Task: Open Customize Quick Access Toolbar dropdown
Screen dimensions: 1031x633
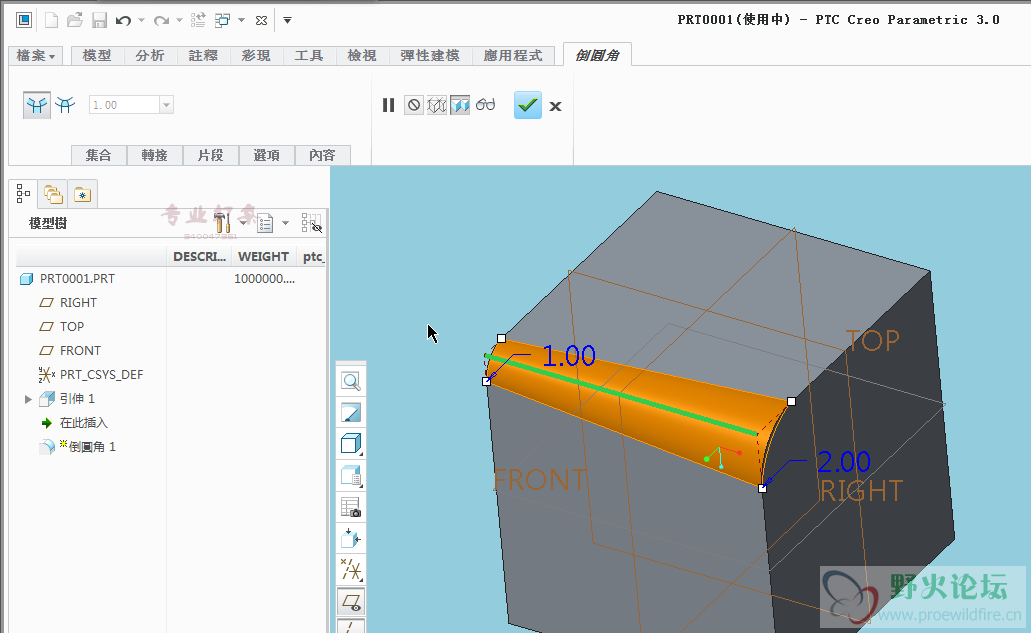Action: (x=287, y=20)
